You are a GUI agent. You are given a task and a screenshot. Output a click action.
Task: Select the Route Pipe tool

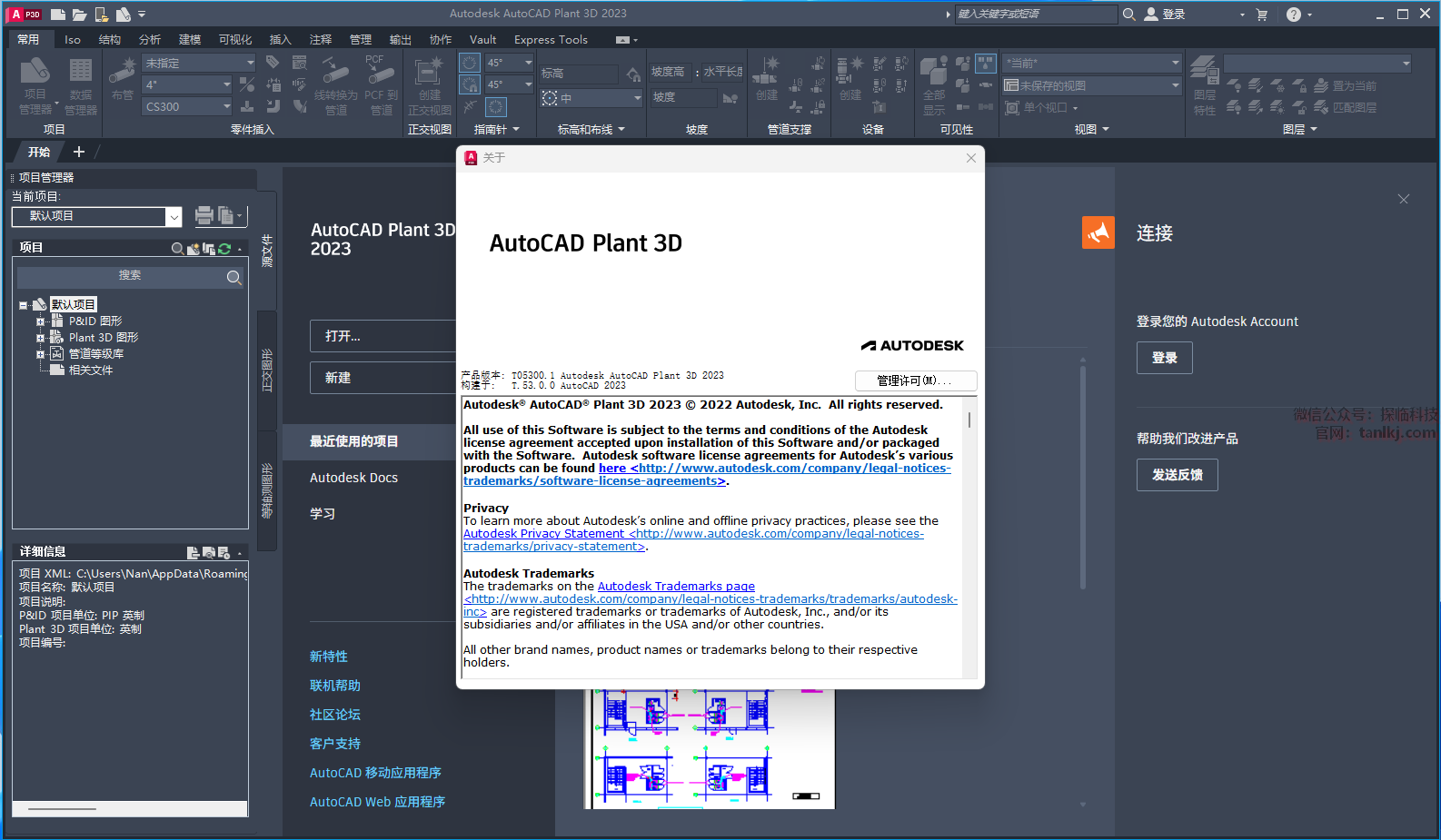coord(123,78)
